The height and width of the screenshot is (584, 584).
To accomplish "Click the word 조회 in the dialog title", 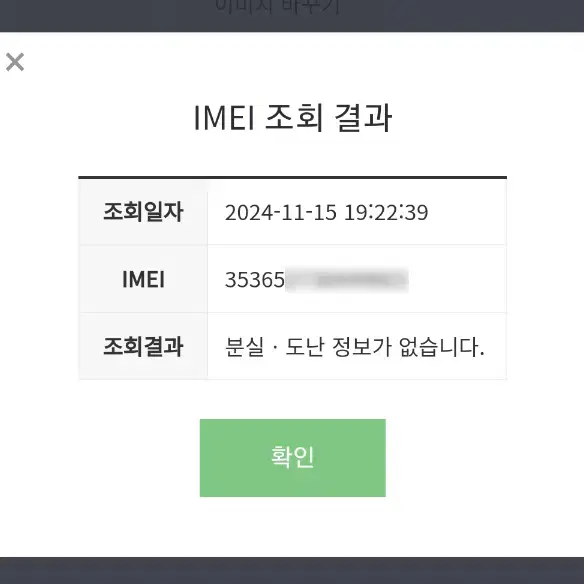I will 294,118.
